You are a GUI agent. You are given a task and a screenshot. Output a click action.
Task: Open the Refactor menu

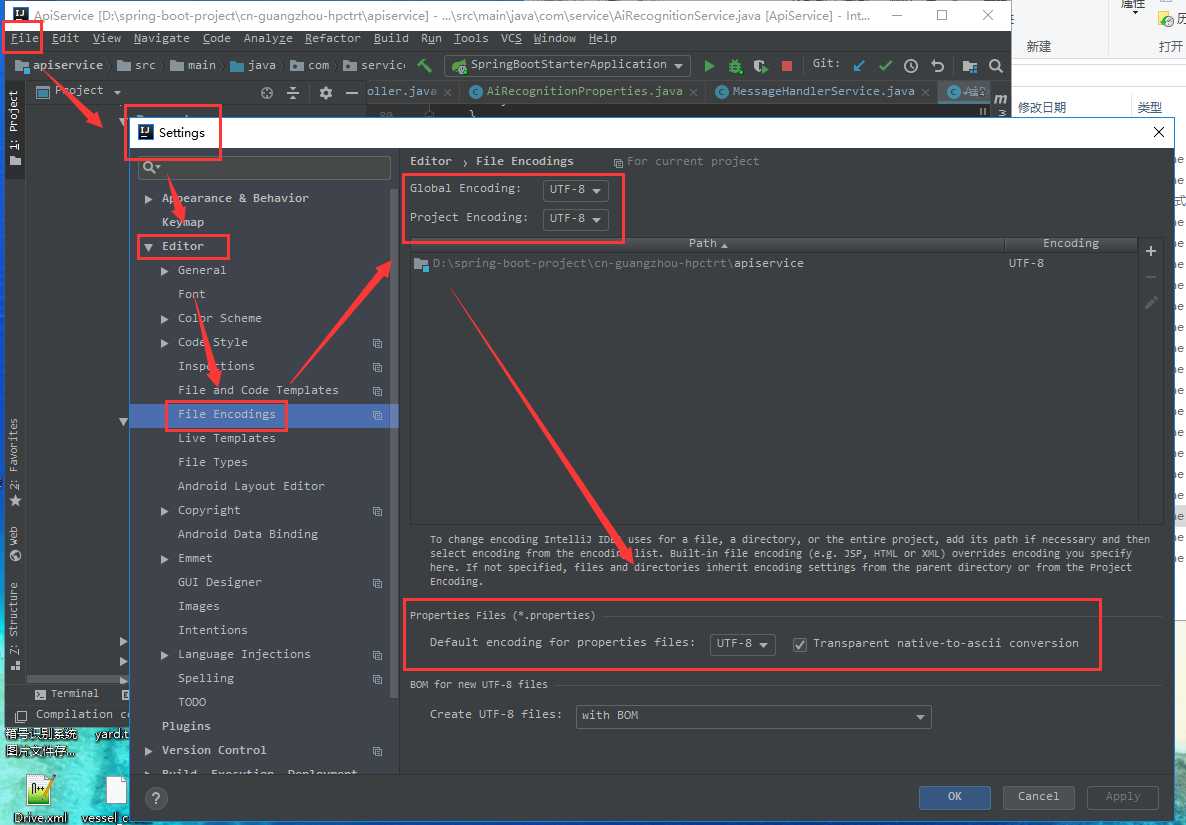point(332,38)
